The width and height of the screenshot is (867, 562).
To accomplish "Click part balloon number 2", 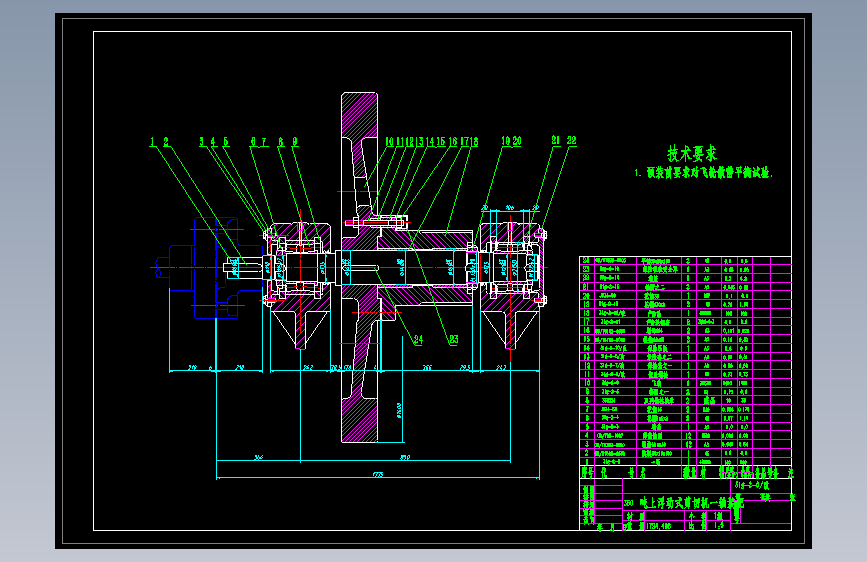I will (166, 142).
